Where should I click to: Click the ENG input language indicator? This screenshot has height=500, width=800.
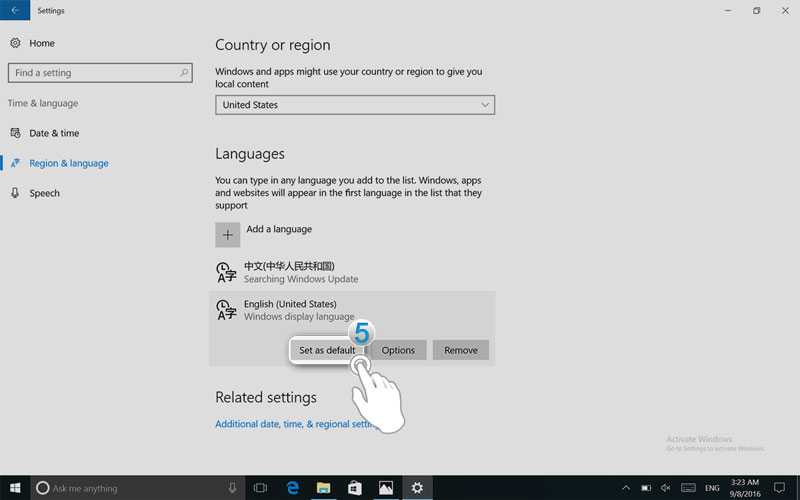click(x=712, y=488)
